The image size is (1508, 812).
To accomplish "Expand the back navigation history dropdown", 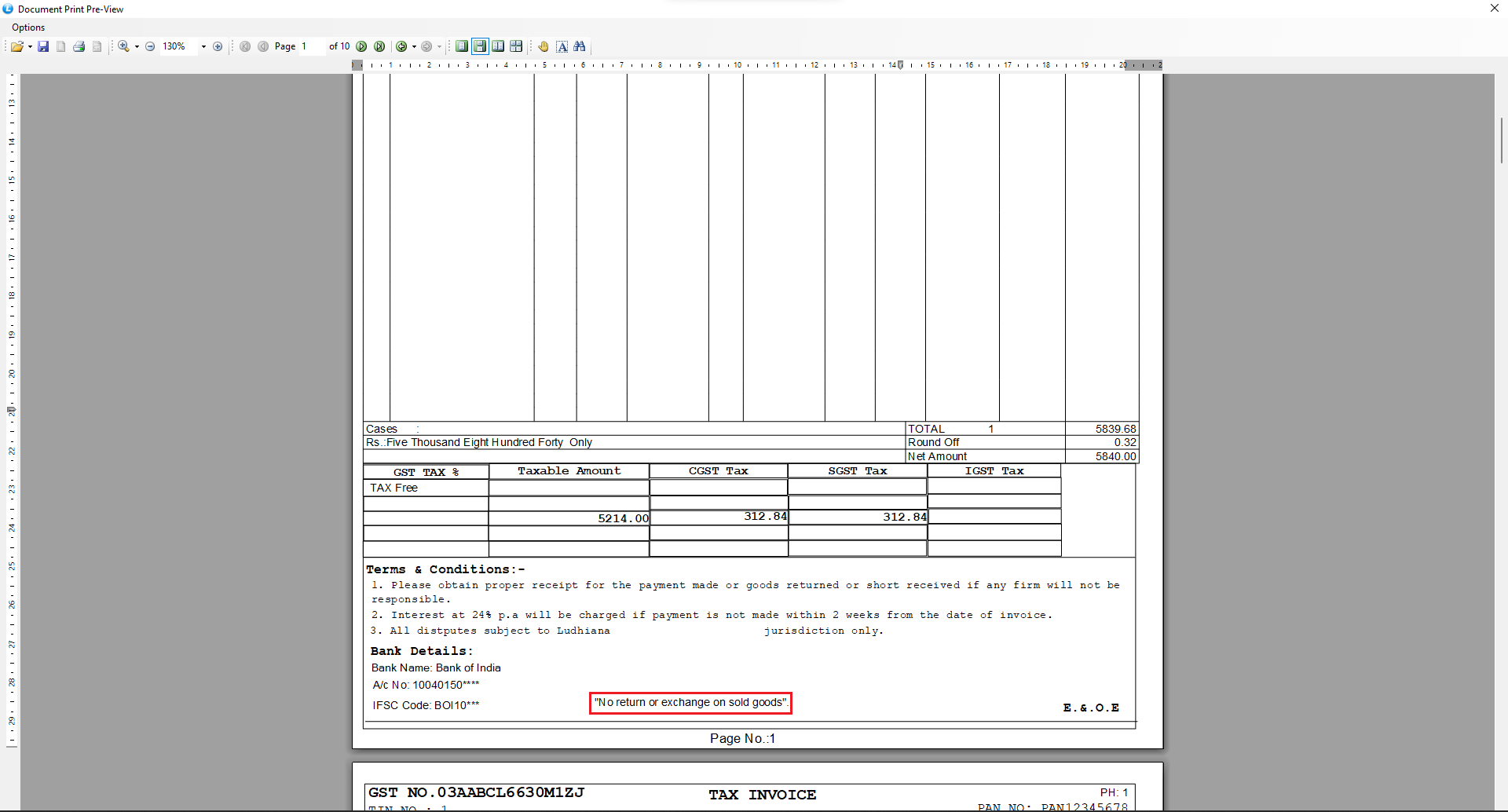I will tap(414, 46).
